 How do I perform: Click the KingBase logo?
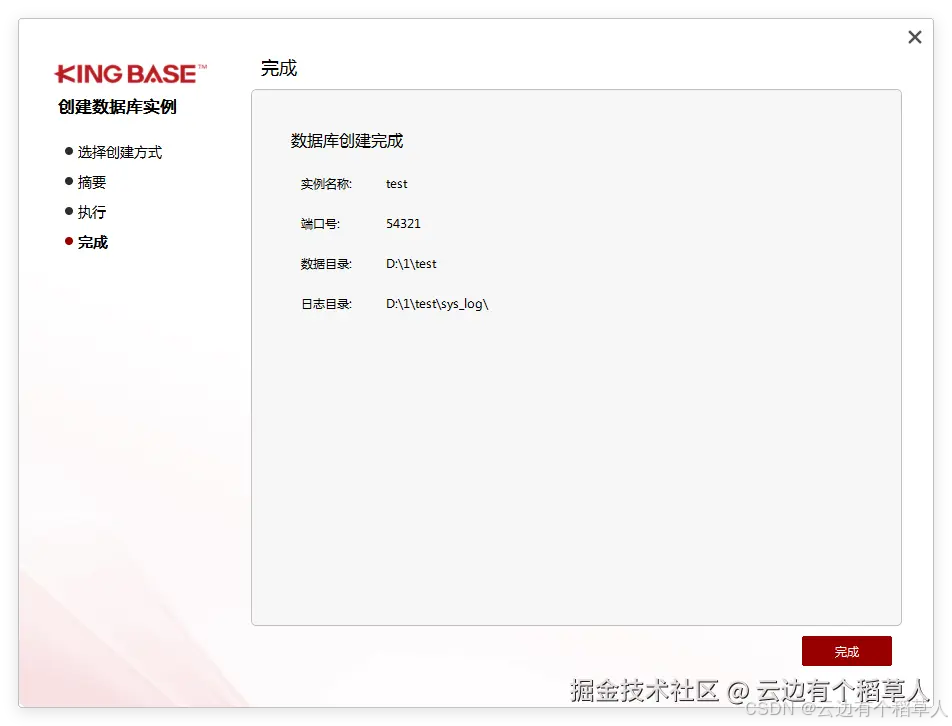tap(129, 73)
